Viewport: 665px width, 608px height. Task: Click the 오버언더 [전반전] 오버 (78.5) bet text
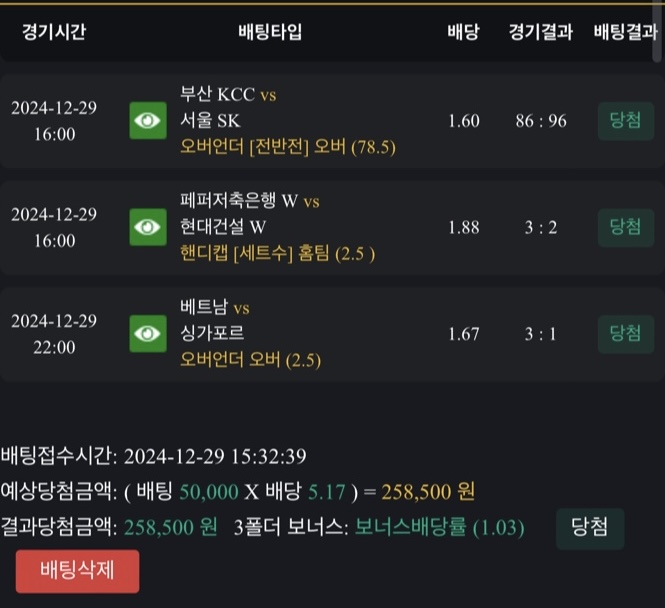point(288,147)
